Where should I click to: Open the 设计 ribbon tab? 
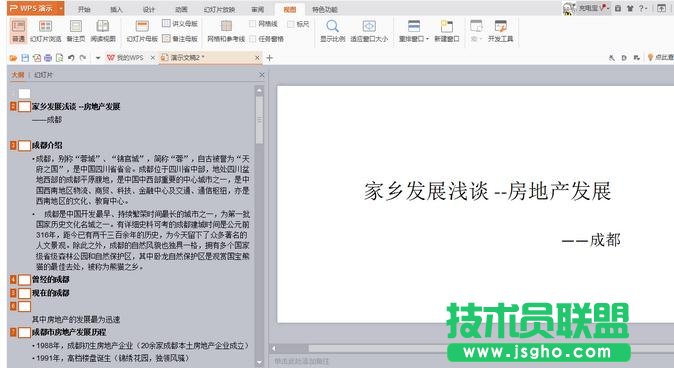pyautogui.click(x=149, y=9)
